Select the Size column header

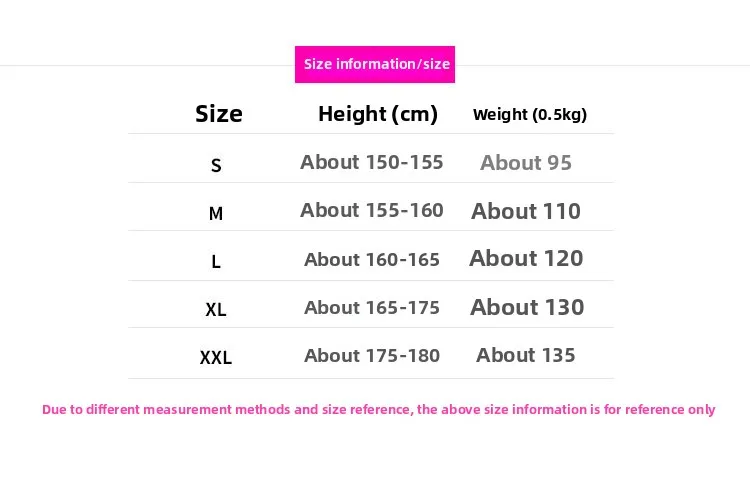tap(219, 114)
